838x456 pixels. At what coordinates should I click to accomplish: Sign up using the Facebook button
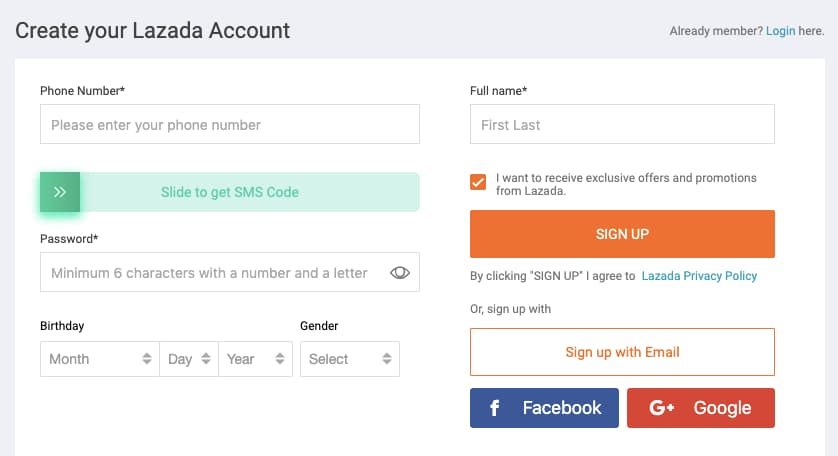tap(544, 408)
